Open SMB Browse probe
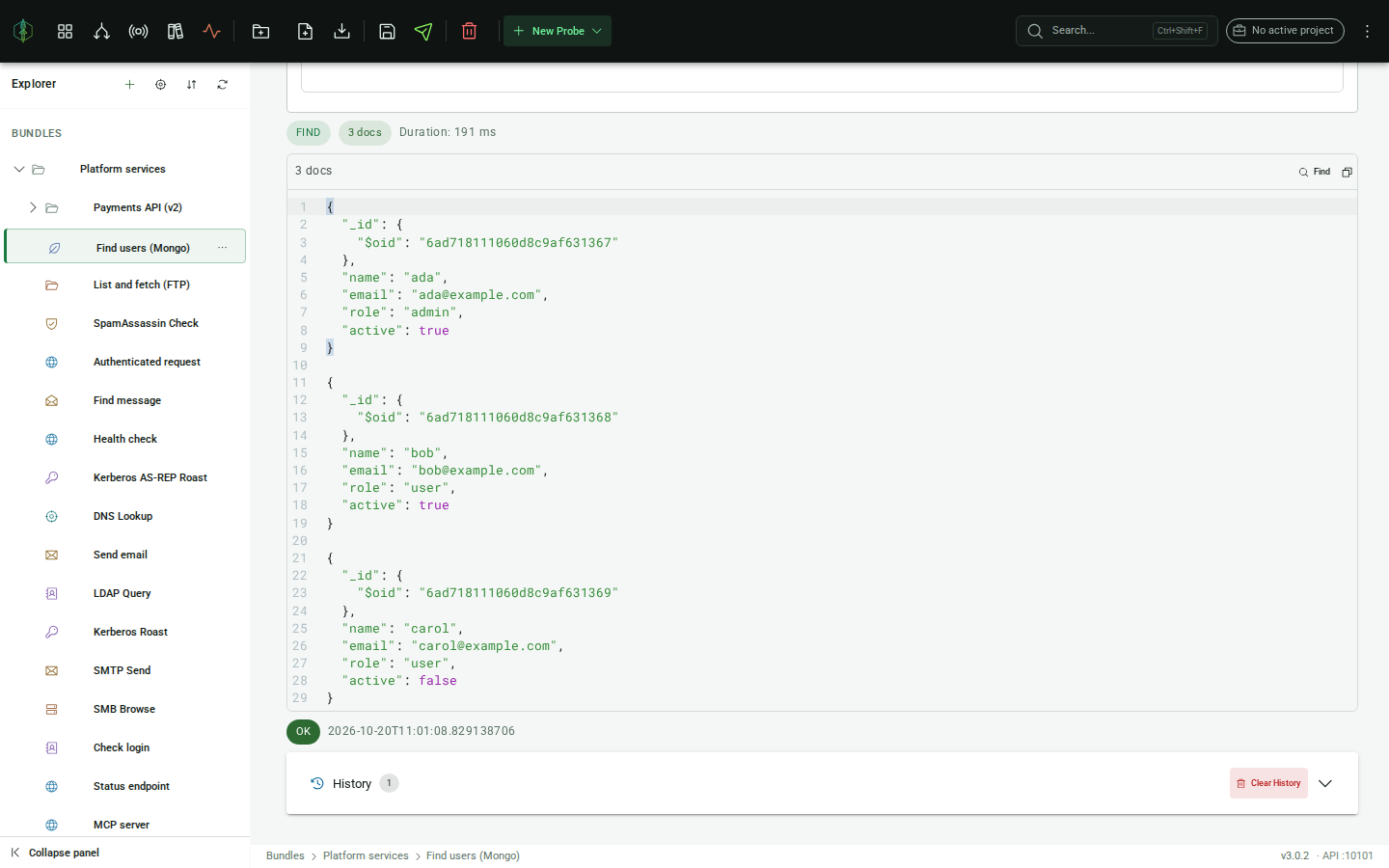1389x868 pixels. click(x=124, y=709)
